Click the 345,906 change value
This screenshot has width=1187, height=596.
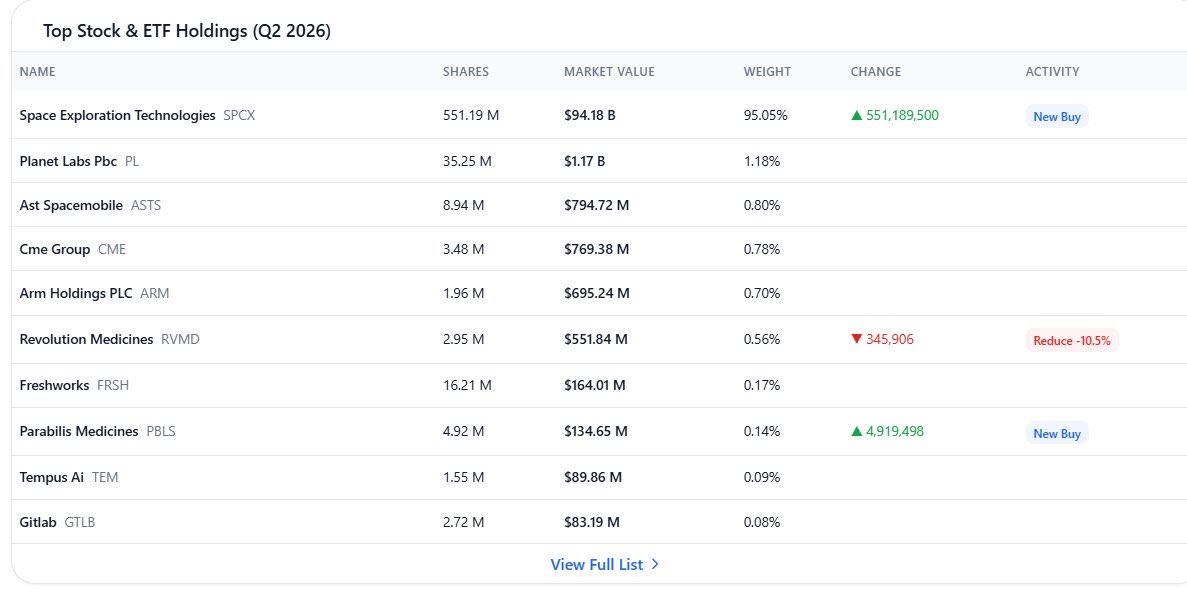pos(889,339)
